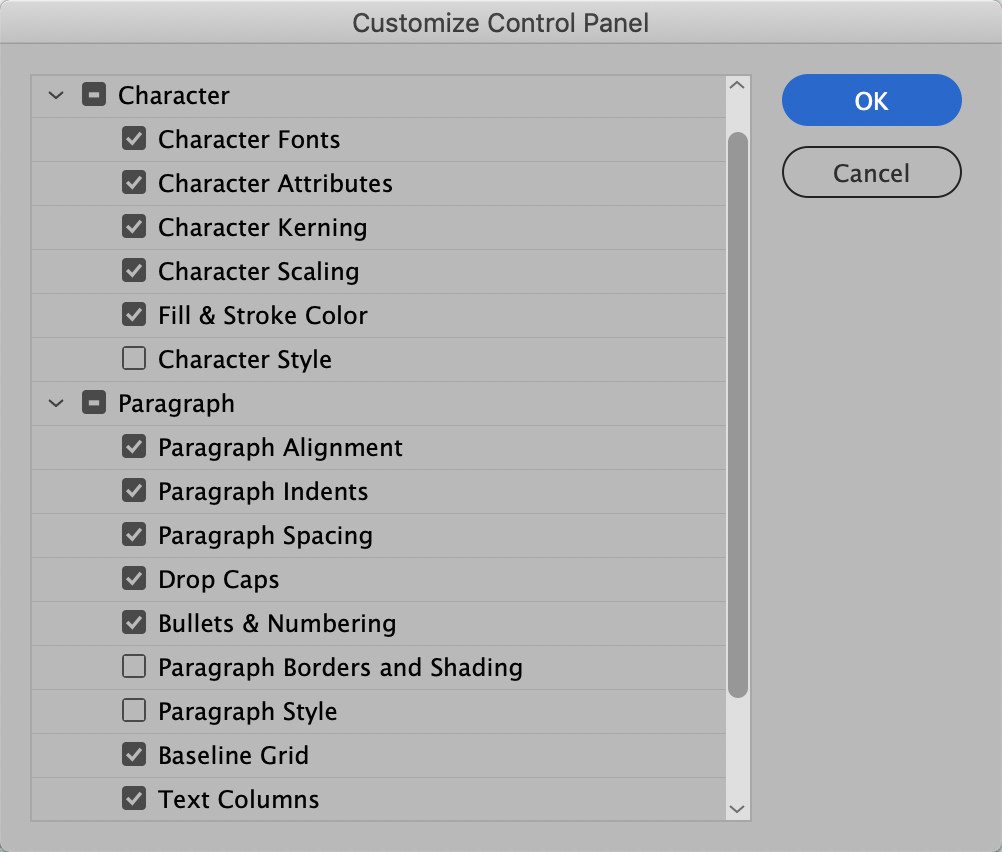Disable Bullets & Numbering
Screen dimensions: 1002x852
(134, 623)
